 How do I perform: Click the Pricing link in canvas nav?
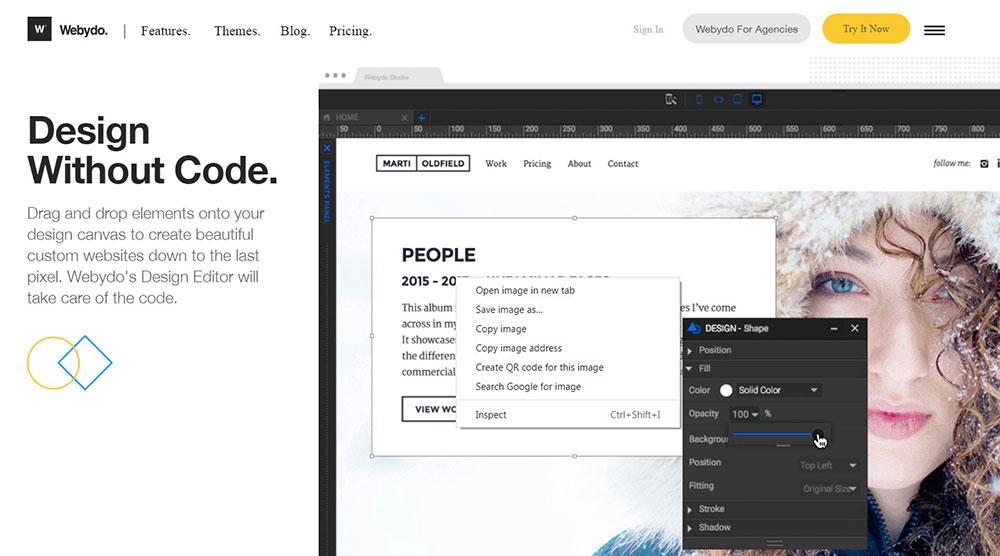tap(537, 164)
